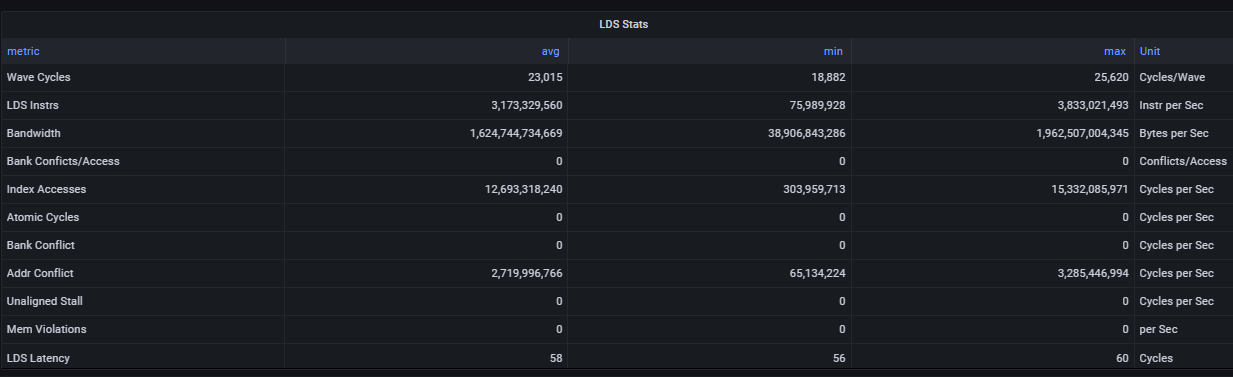Select the LDS Latency metric cell
The image size is (1233, 377).
tap(143, 357)
